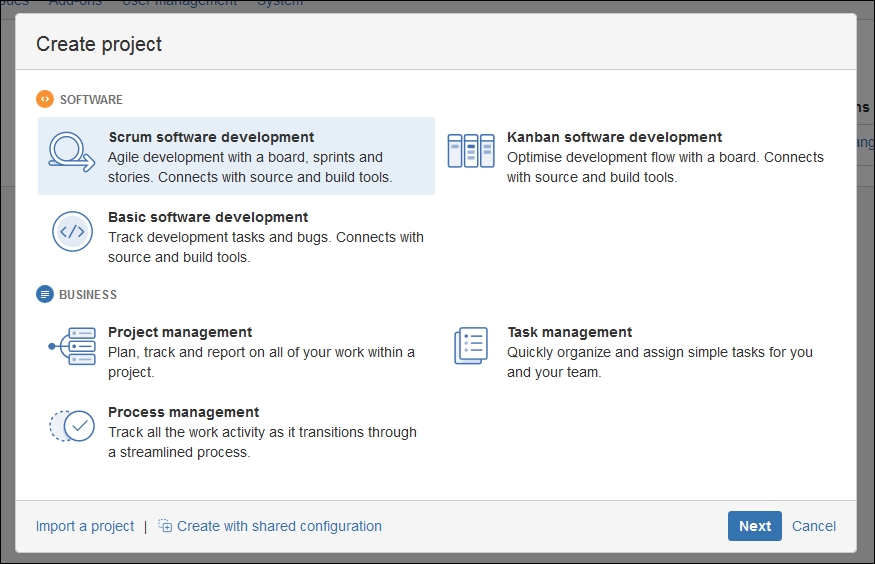The width and height of the screenshot is (875, 564).
Task: Click the Scrum software development icon
Action: pos(71,151)
